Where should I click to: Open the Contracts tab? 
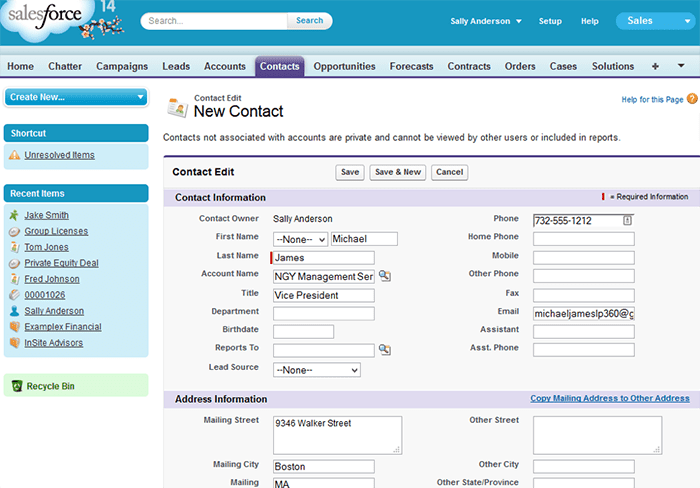(x=469, y=66)
